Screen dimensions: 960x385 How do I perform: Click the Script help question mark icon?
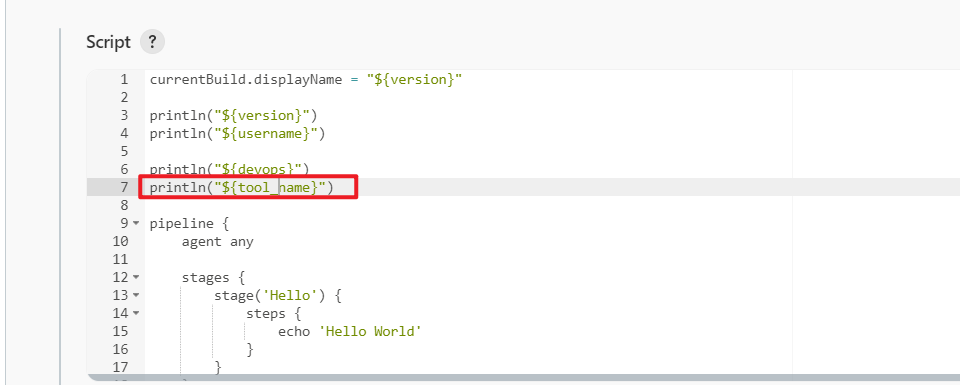pos(152,42)
